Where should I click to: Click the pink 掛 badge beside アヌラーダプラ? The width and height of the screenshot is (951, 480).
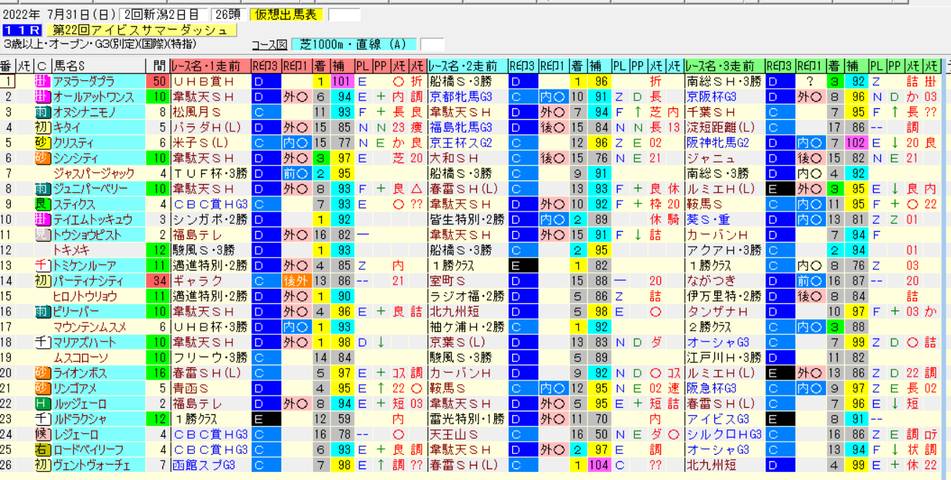(41, 81)
